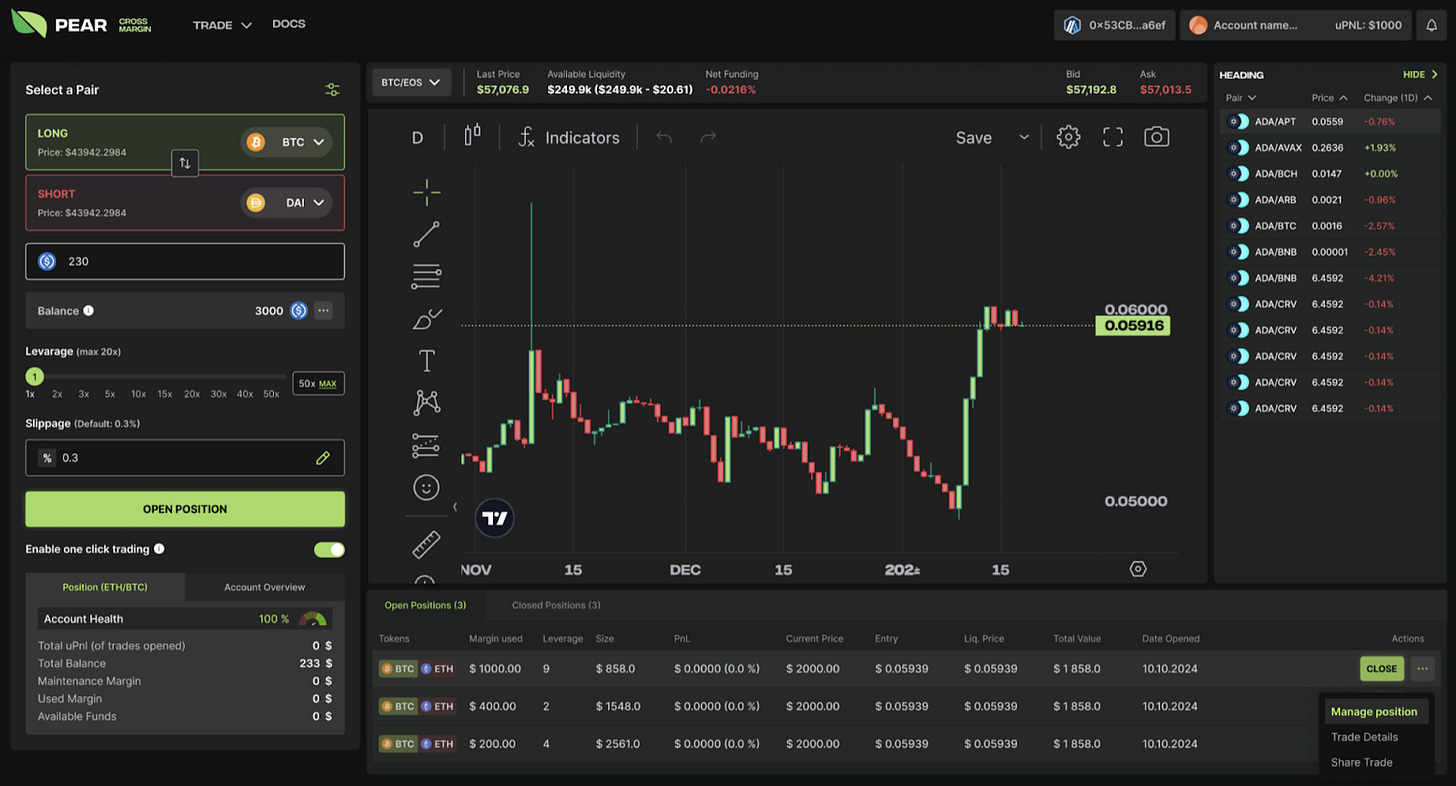Switch to the Closed Positions tab

pos(556,605)
